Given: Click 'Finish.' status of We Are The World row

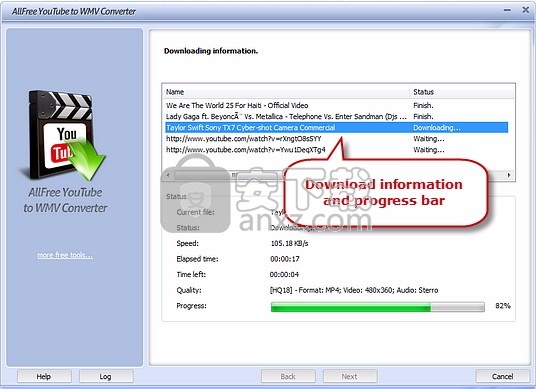Looking at the screenshot, I should click(x=423, y=105).
